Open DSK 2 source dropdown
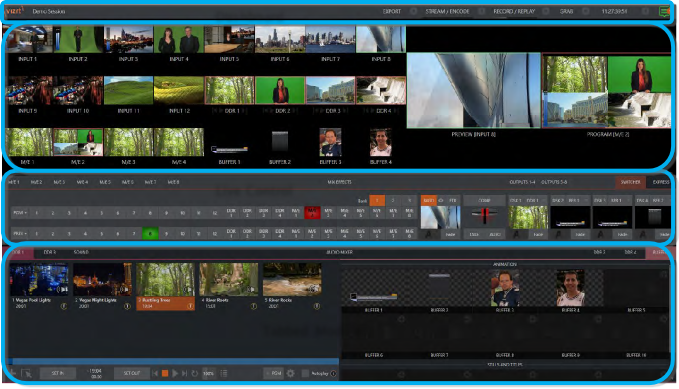679x389 pixels. [x=579, y=201]
